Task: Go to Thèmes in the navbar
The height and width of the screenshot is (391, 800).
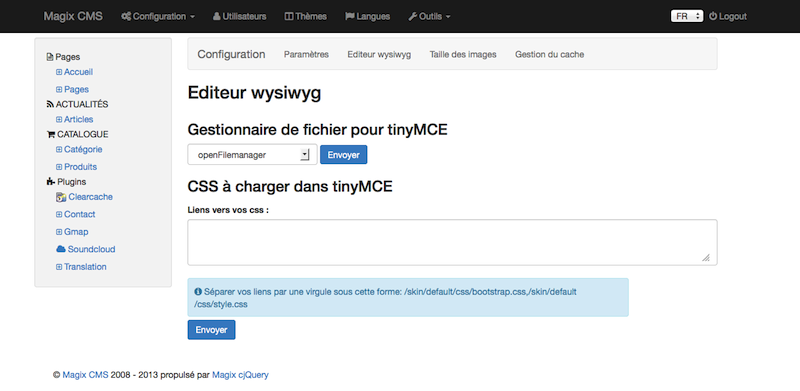Action: tap(306, 16)
